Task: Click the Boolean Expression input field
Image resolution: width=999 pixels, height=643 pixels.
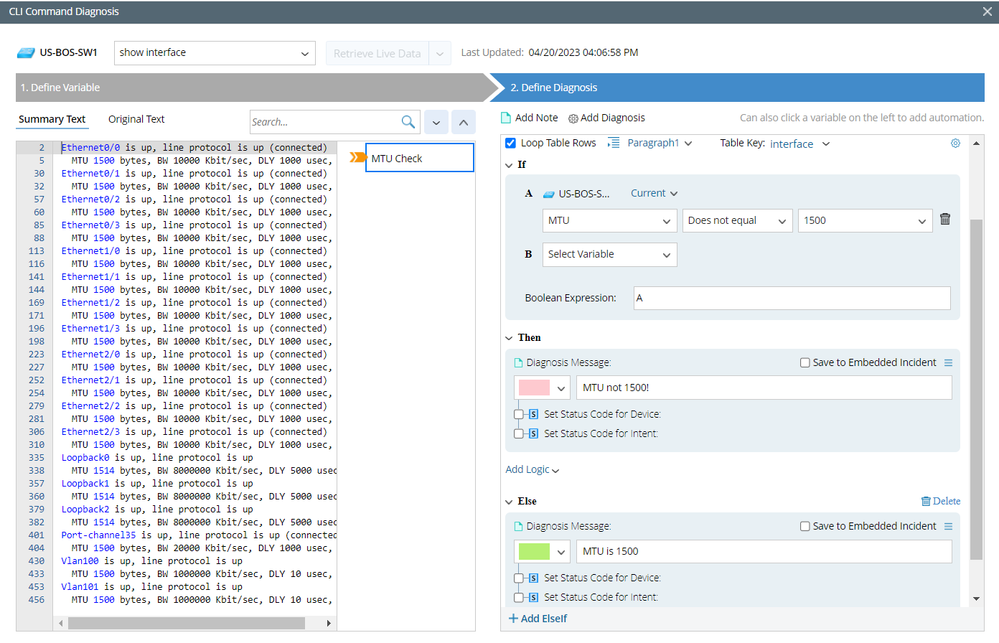Action: pyautogui.click(x=789, y=298)
